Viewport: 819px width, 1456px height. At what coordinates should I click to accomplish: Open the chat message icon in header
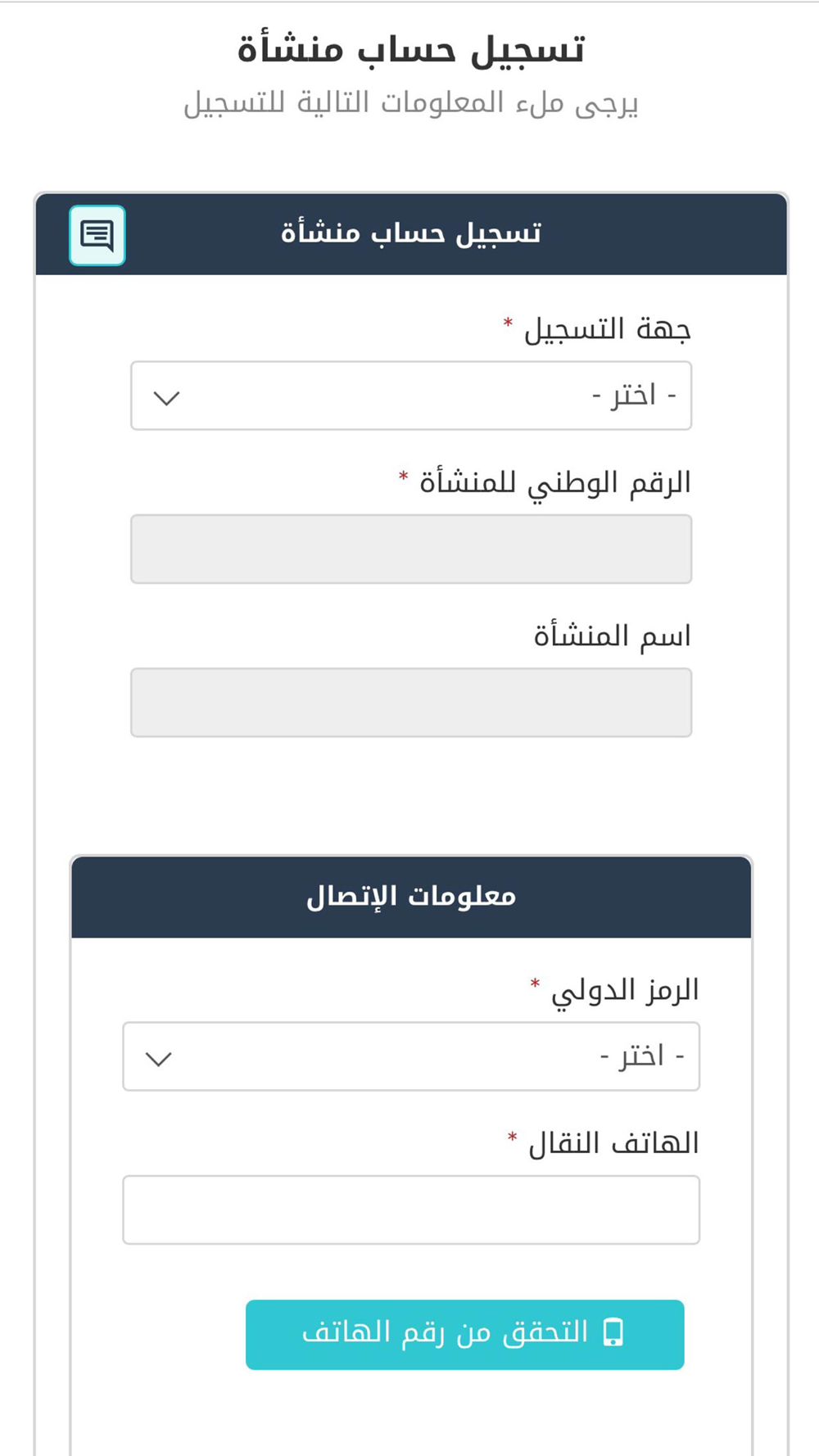pyautogui.click(x=97, y=235)
